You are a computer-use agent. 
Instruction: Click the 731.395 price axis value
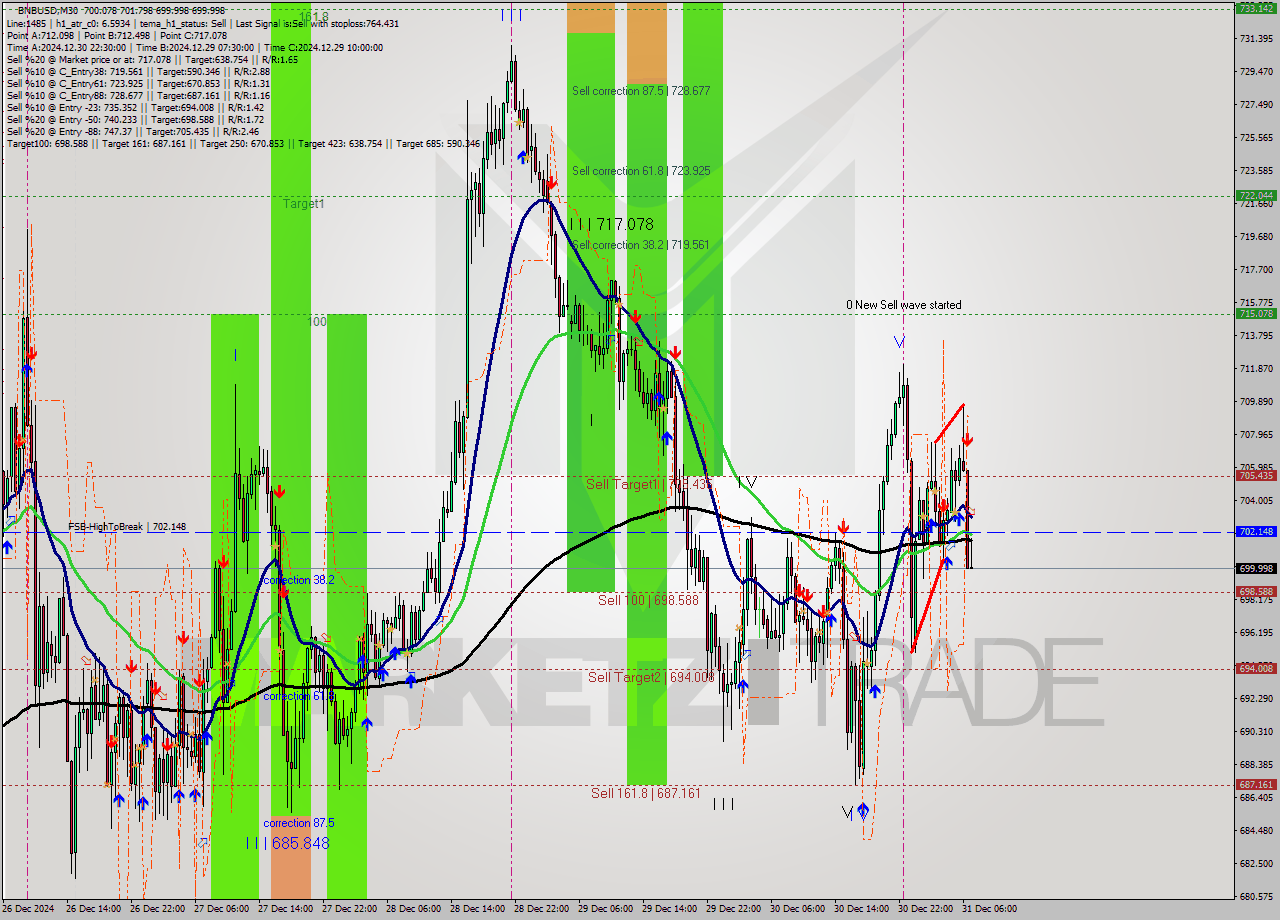click(x=1256, y=38)
